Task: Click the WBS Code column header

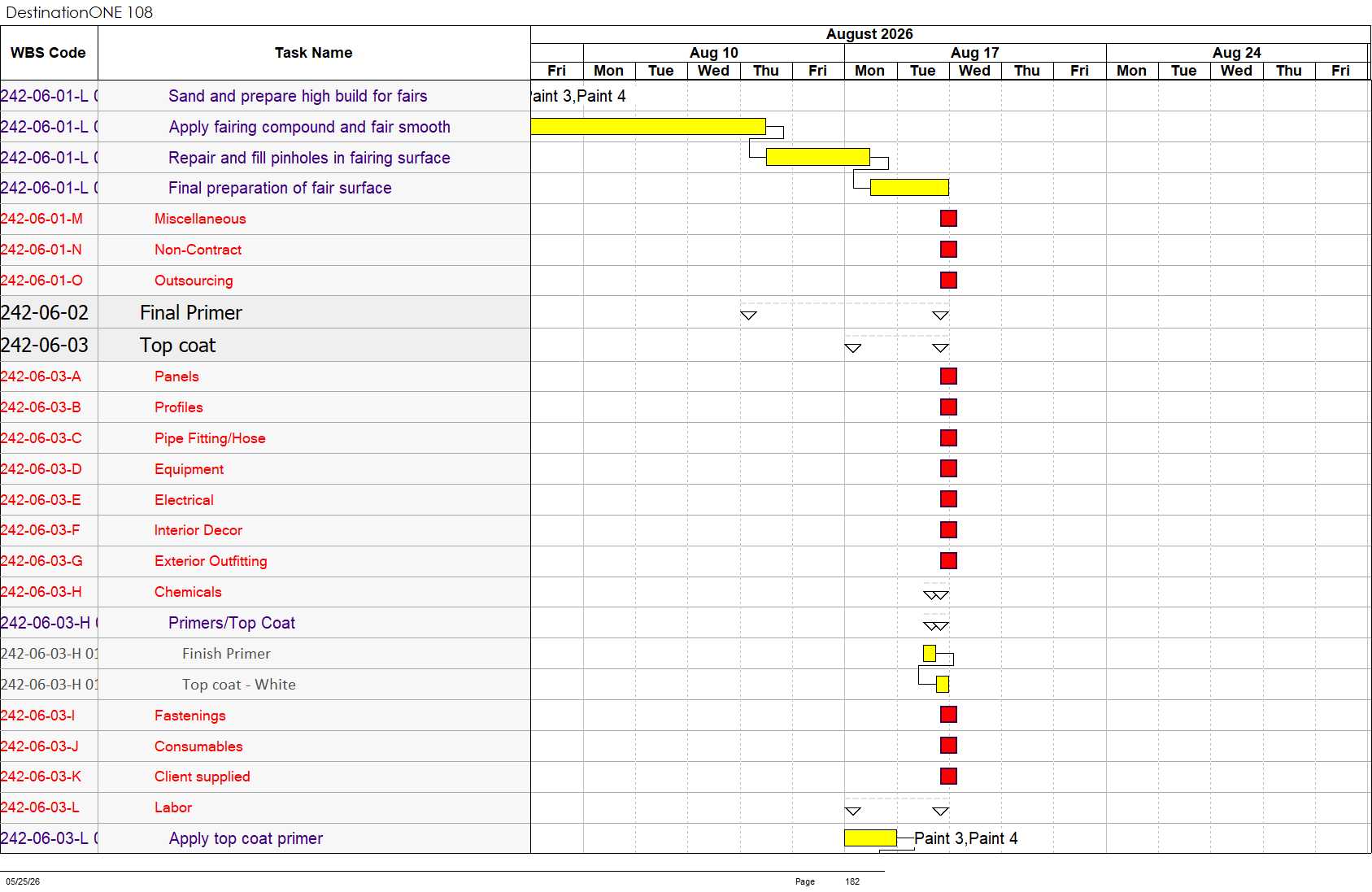Action: pos(49,53)
